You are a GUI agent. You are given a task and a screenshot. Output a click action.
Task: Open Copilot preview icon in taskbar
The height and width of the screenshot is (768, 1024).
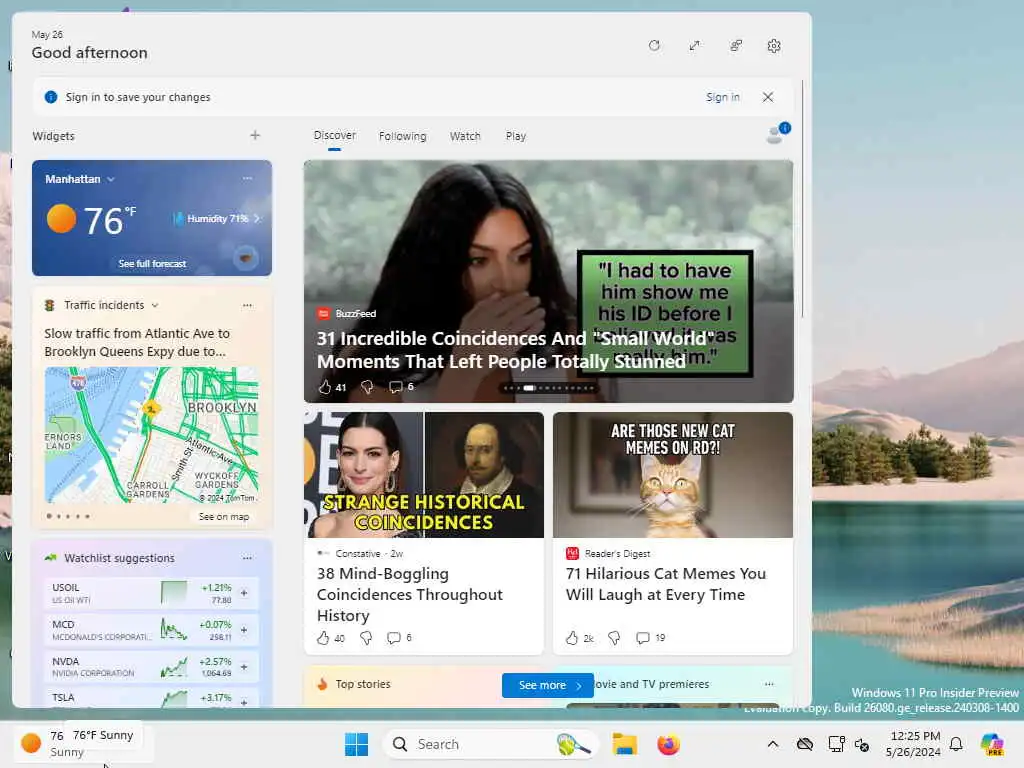pos(992,744)
